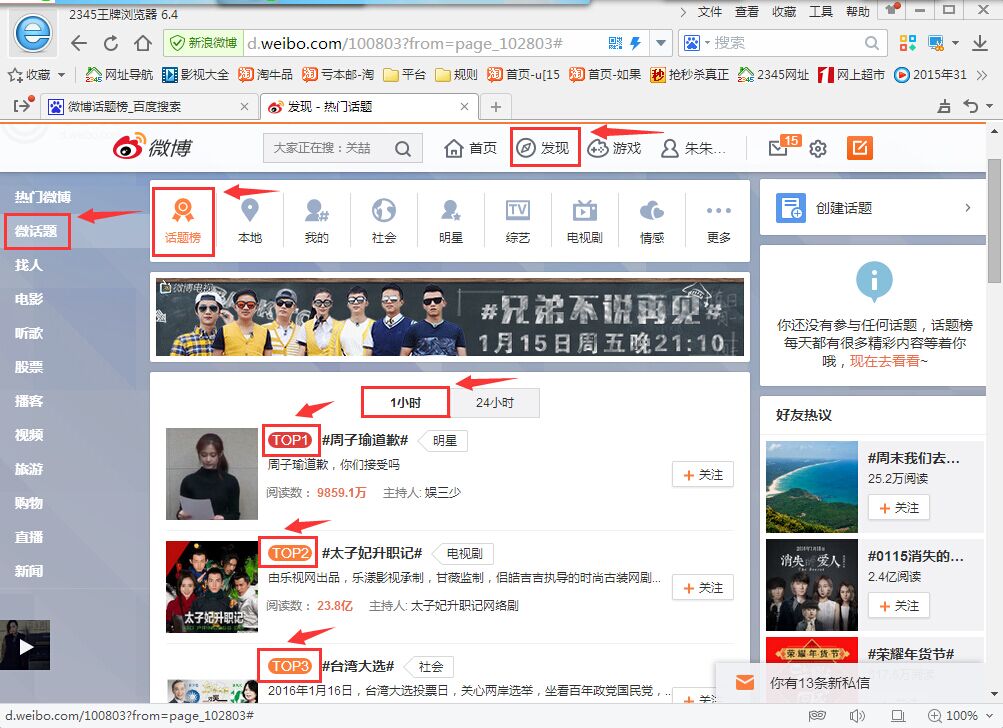Select the 电视剧 category icon
The height and width of the screenshot is (728, 1003).
click(x=585, y=221)
